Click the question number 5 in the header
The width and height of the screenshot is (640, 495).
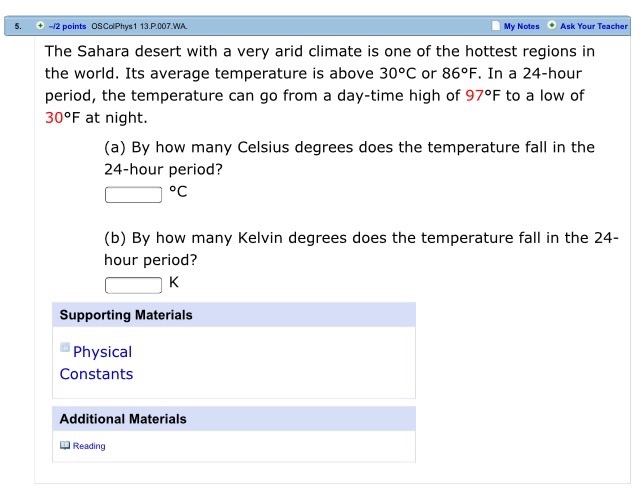tap(17, 26)
